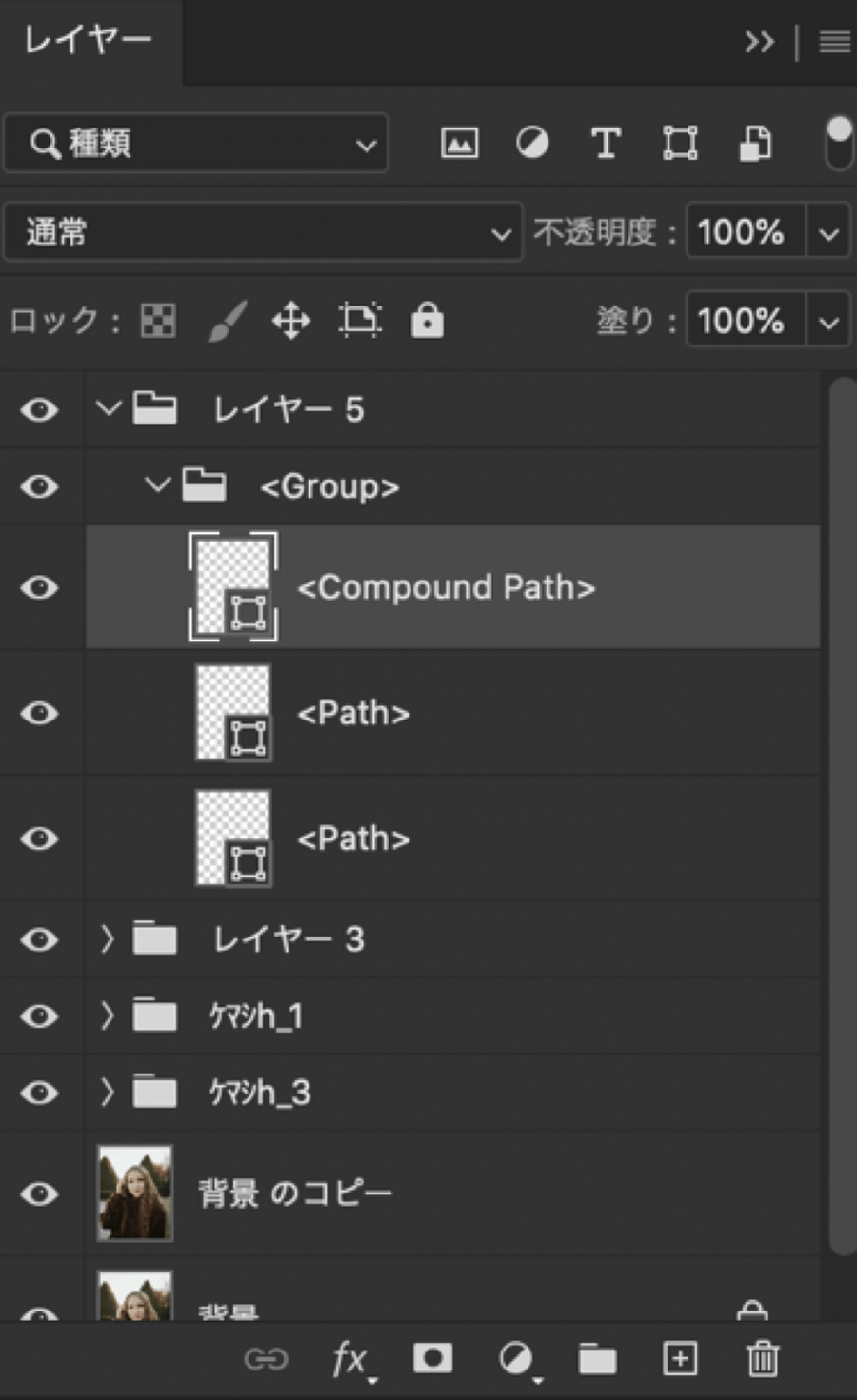Filter layers by adjustment layer type
The height and width of the screenshot is (1400, 857).
532,144
